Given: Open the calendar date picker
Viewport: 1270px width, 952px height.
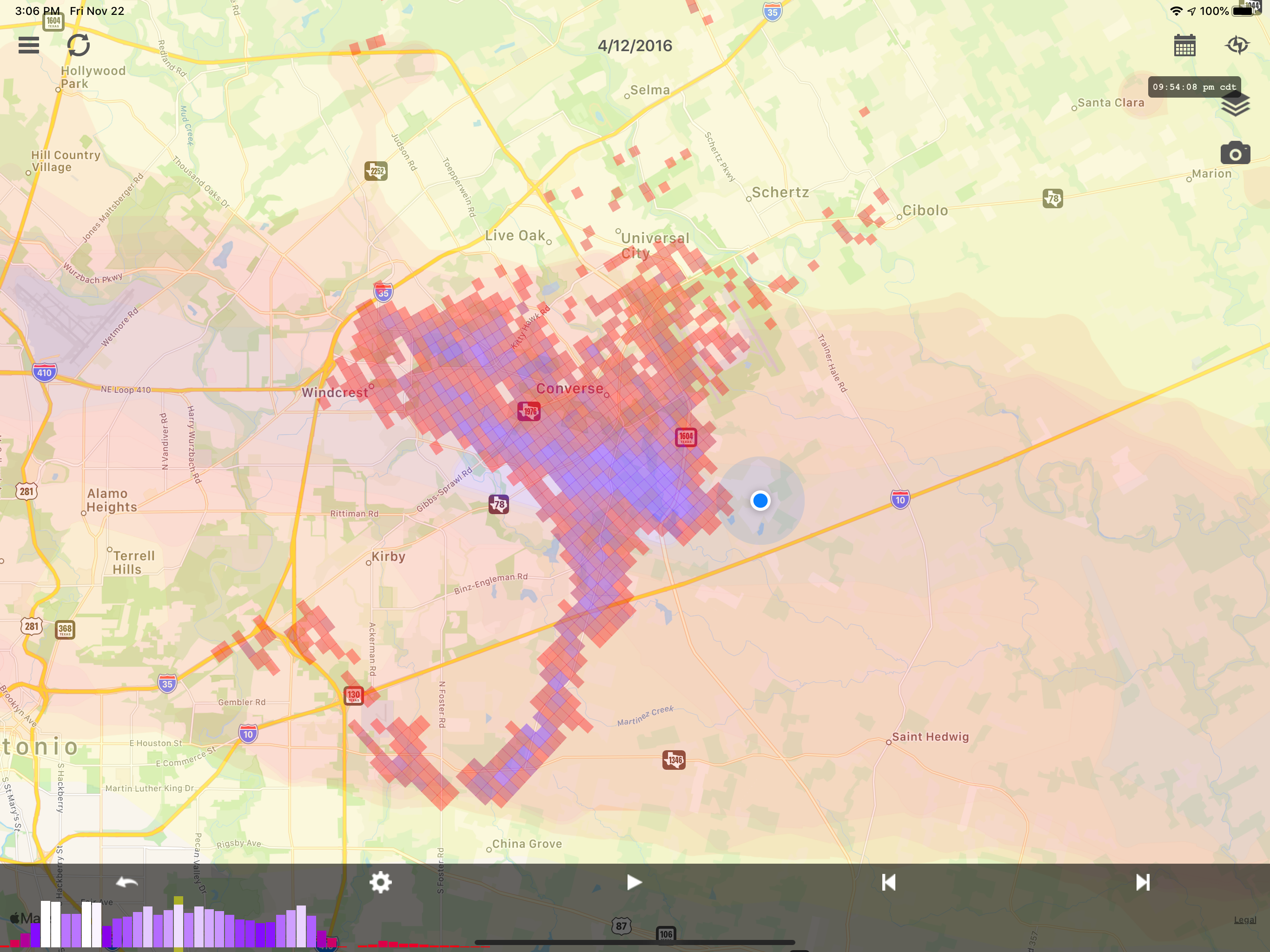Looking at the screenshot, I should (1184, 45).
